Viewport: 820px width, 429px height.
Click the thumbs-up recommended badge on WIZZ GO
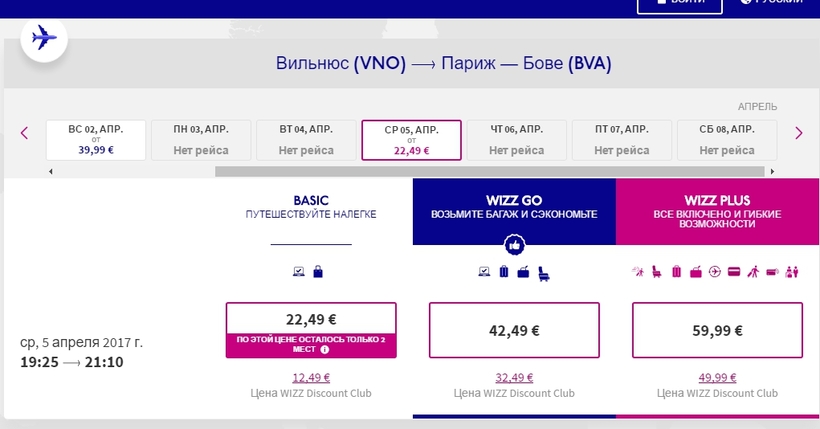click(515, 245)
